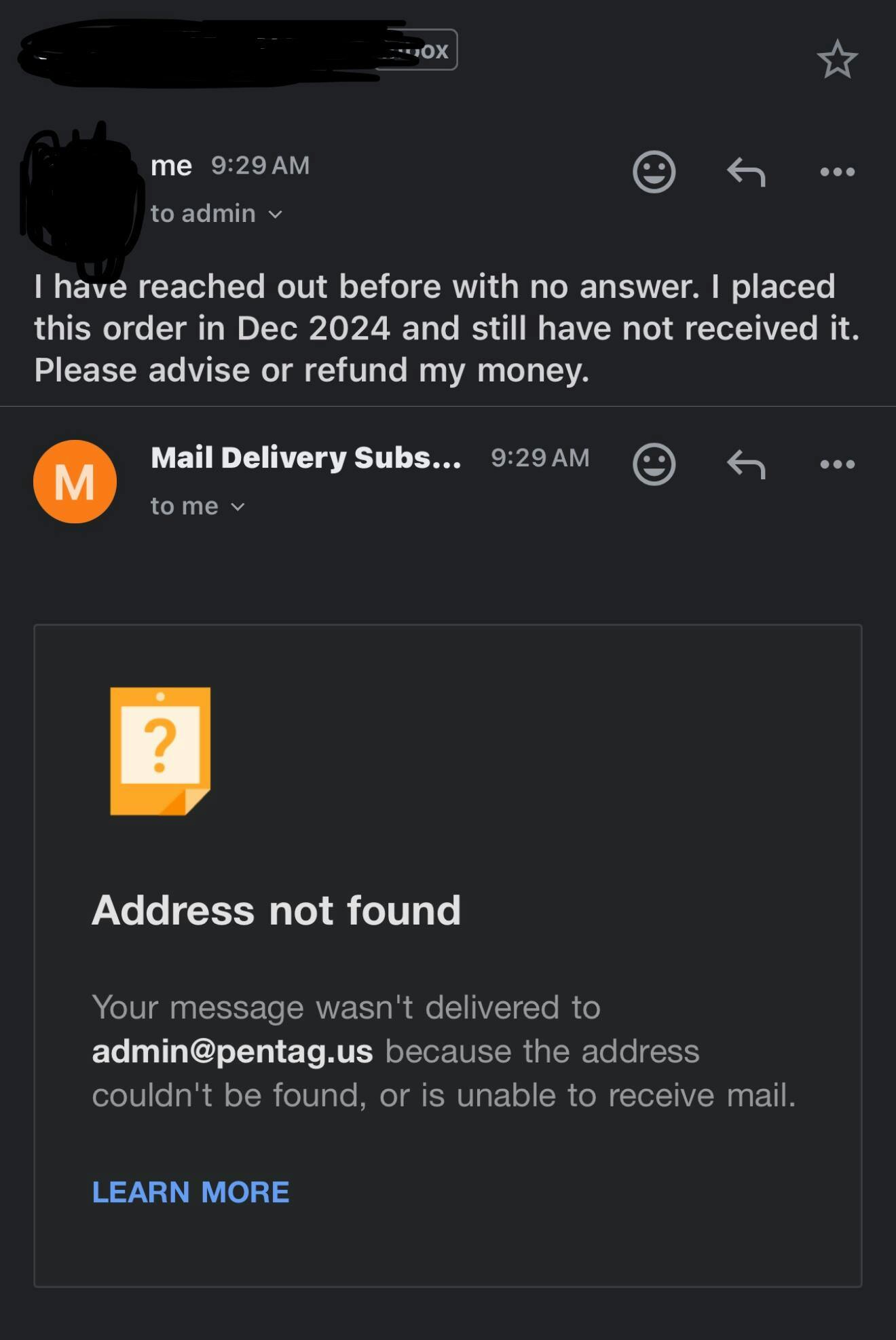This screenshot has height=1340, width=896.
Task: Tap the "Address not found" heading
Action: click(x=276, y=910)
